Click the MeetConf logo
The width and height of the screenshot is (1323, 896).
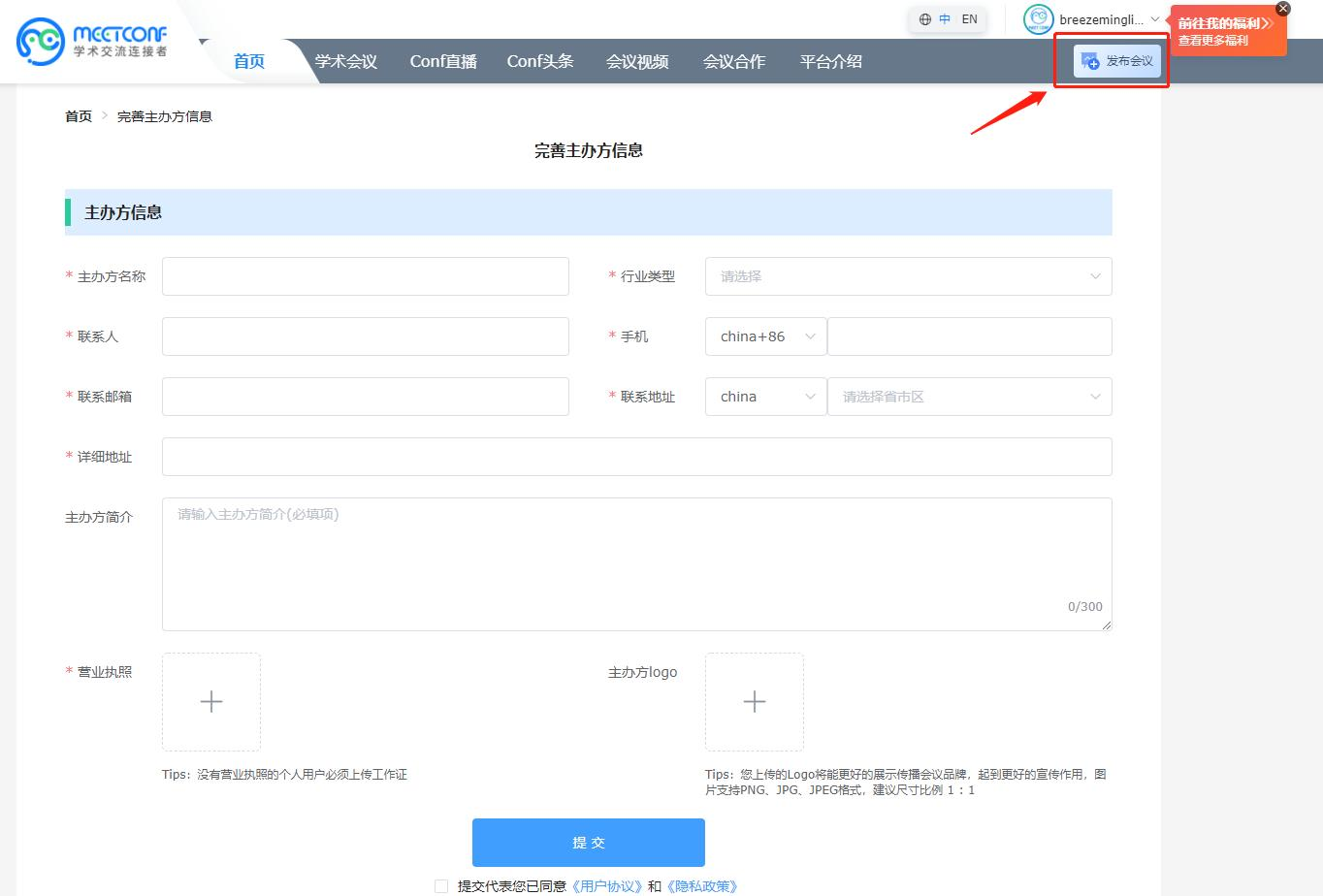(92, 41)
